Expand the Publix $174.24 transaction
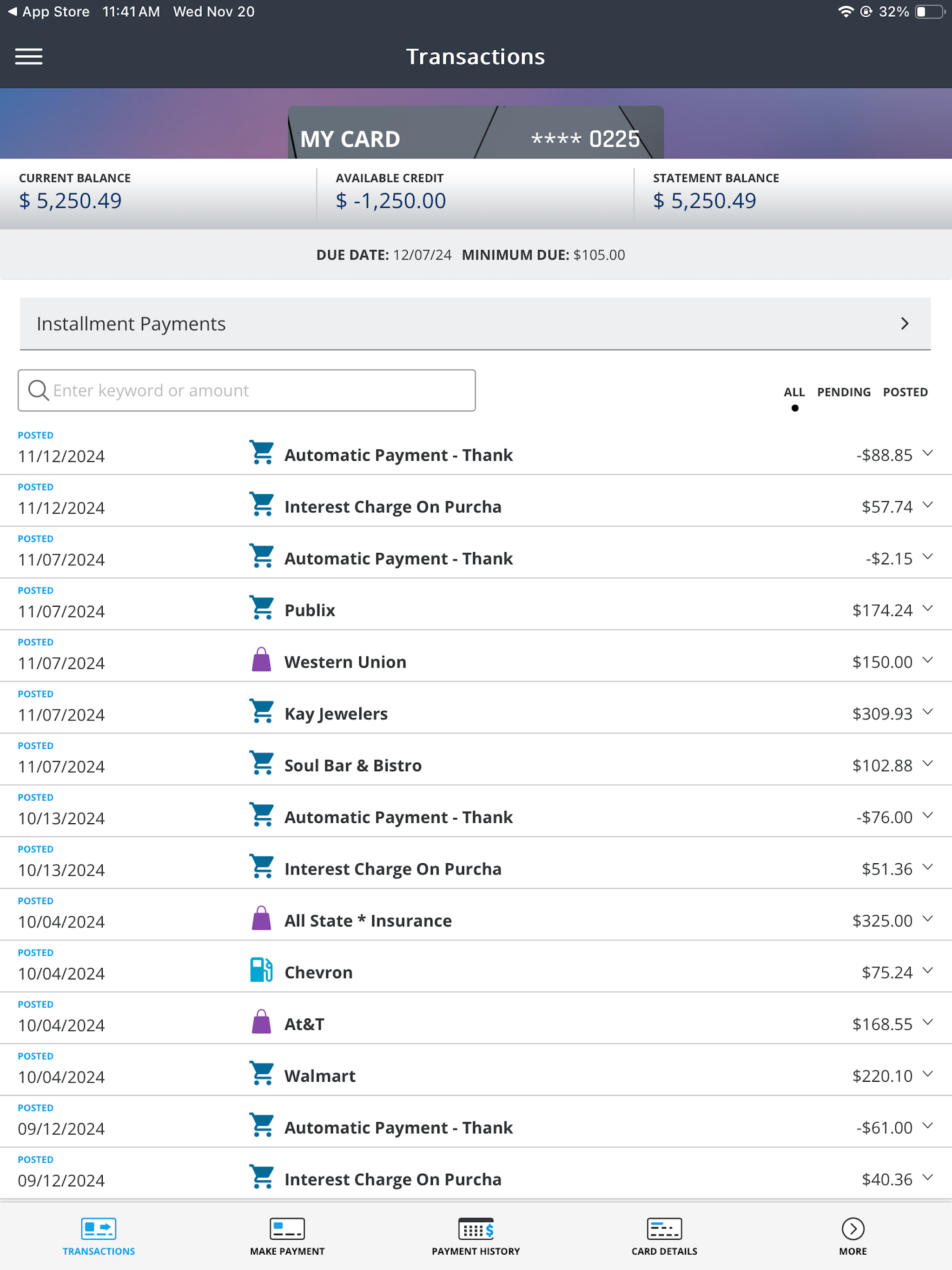 pos(928,608)
